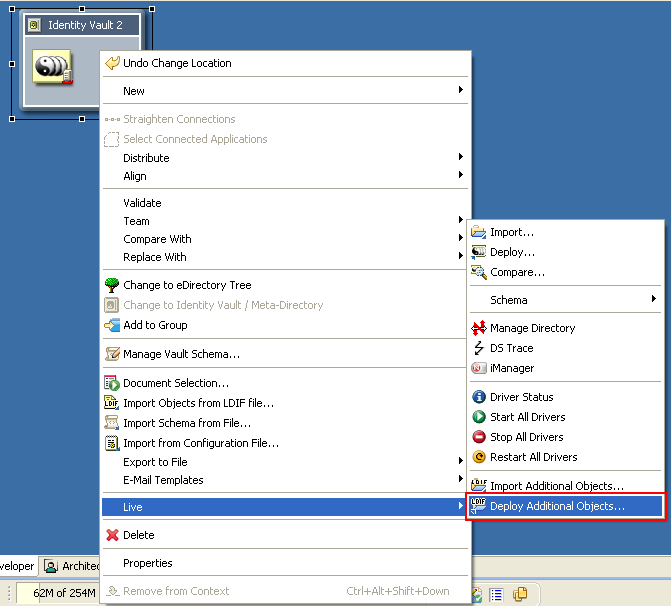The height and width of the screenshot is (606, 671).
Task: Click Select Connected Applications entry
Action: (x=286, y=139)
